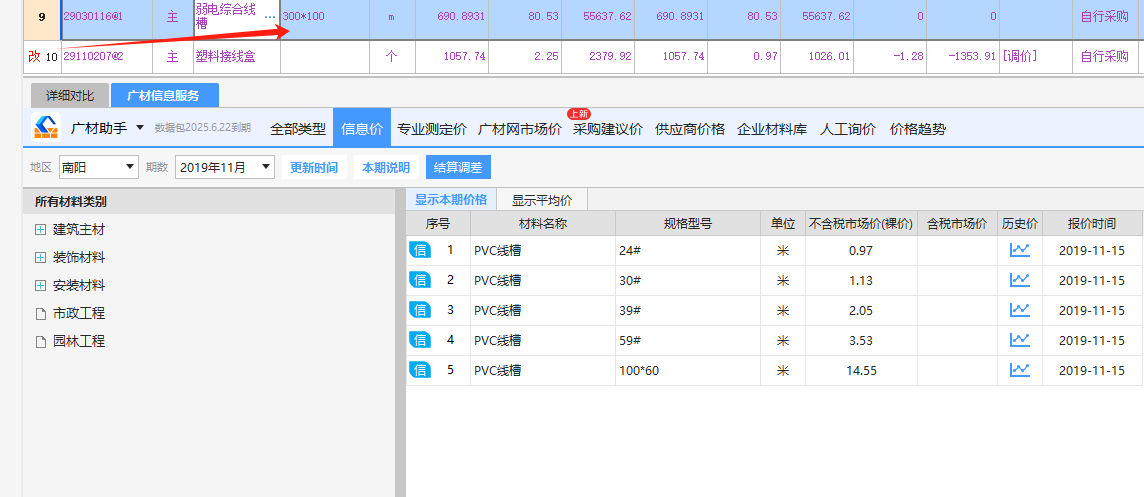Click the 不含税市场价(裸价) column header
The image size is (1144, 497).
coord(861,224)
